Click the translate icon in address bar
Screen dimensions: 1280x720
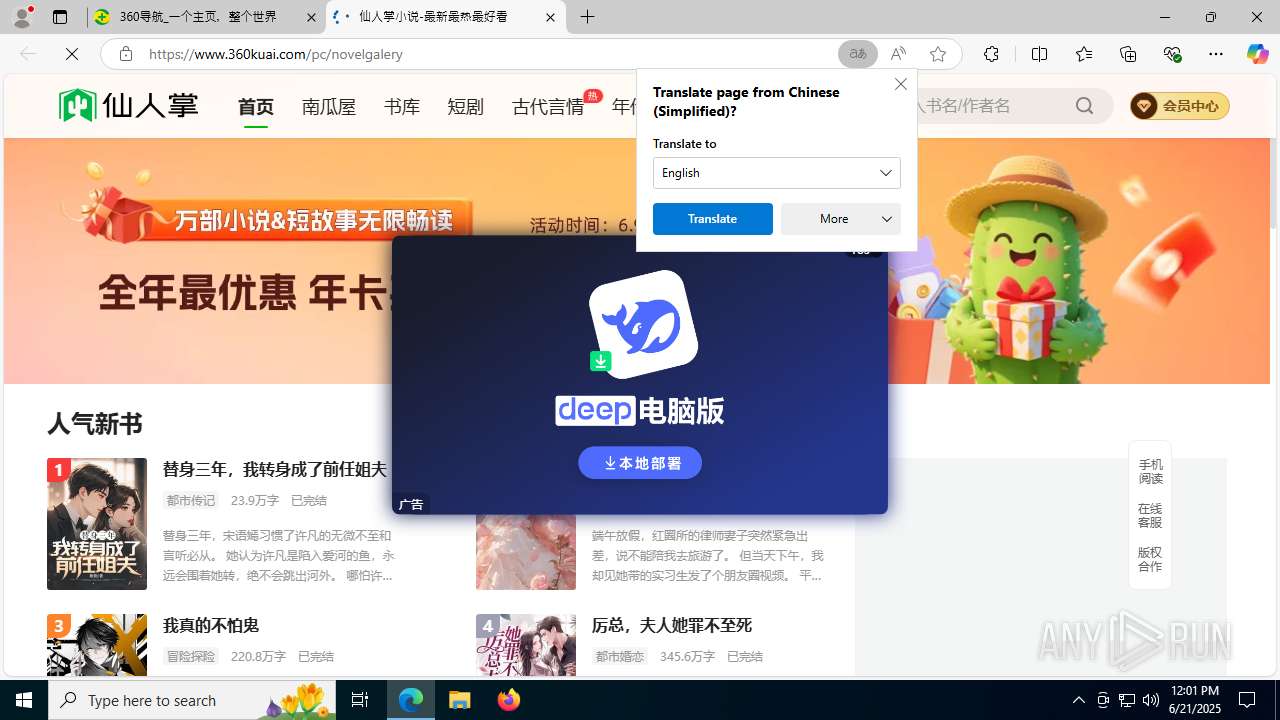point(858,54)
